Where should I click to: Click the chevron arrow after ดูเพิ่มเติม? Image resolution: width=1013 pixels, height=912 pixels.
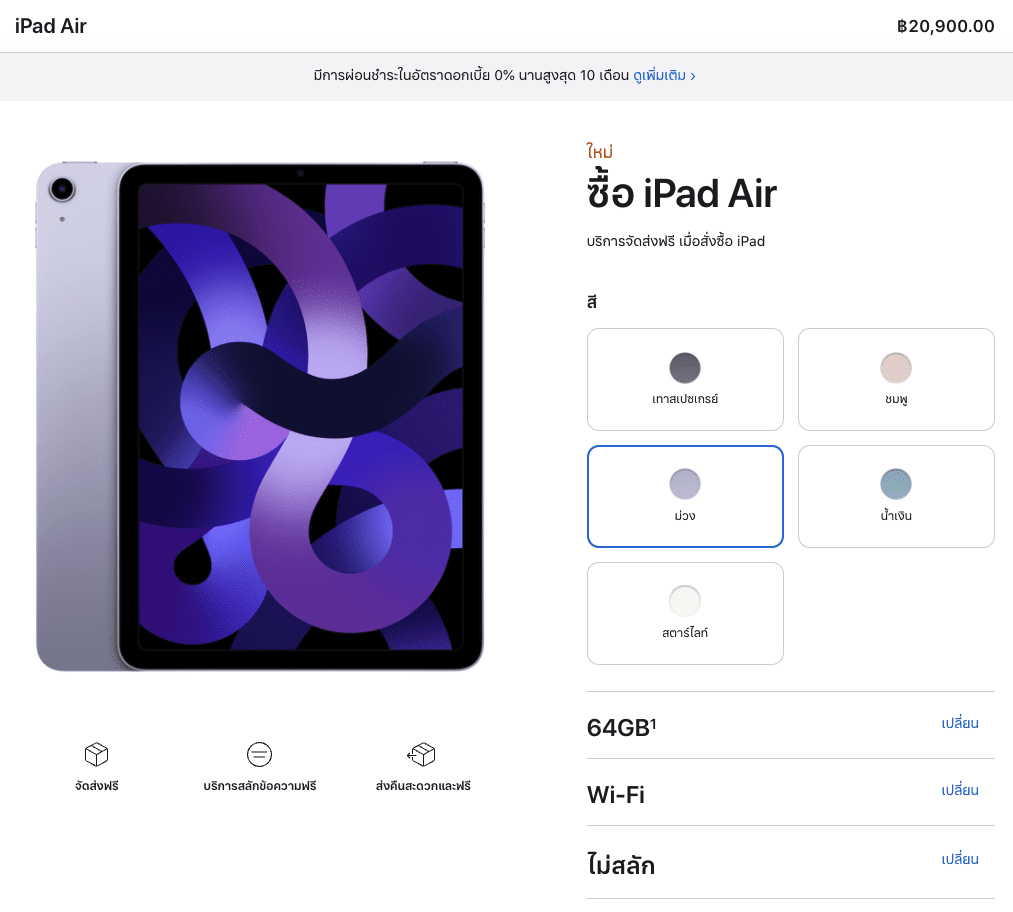(x=693, y=76)
